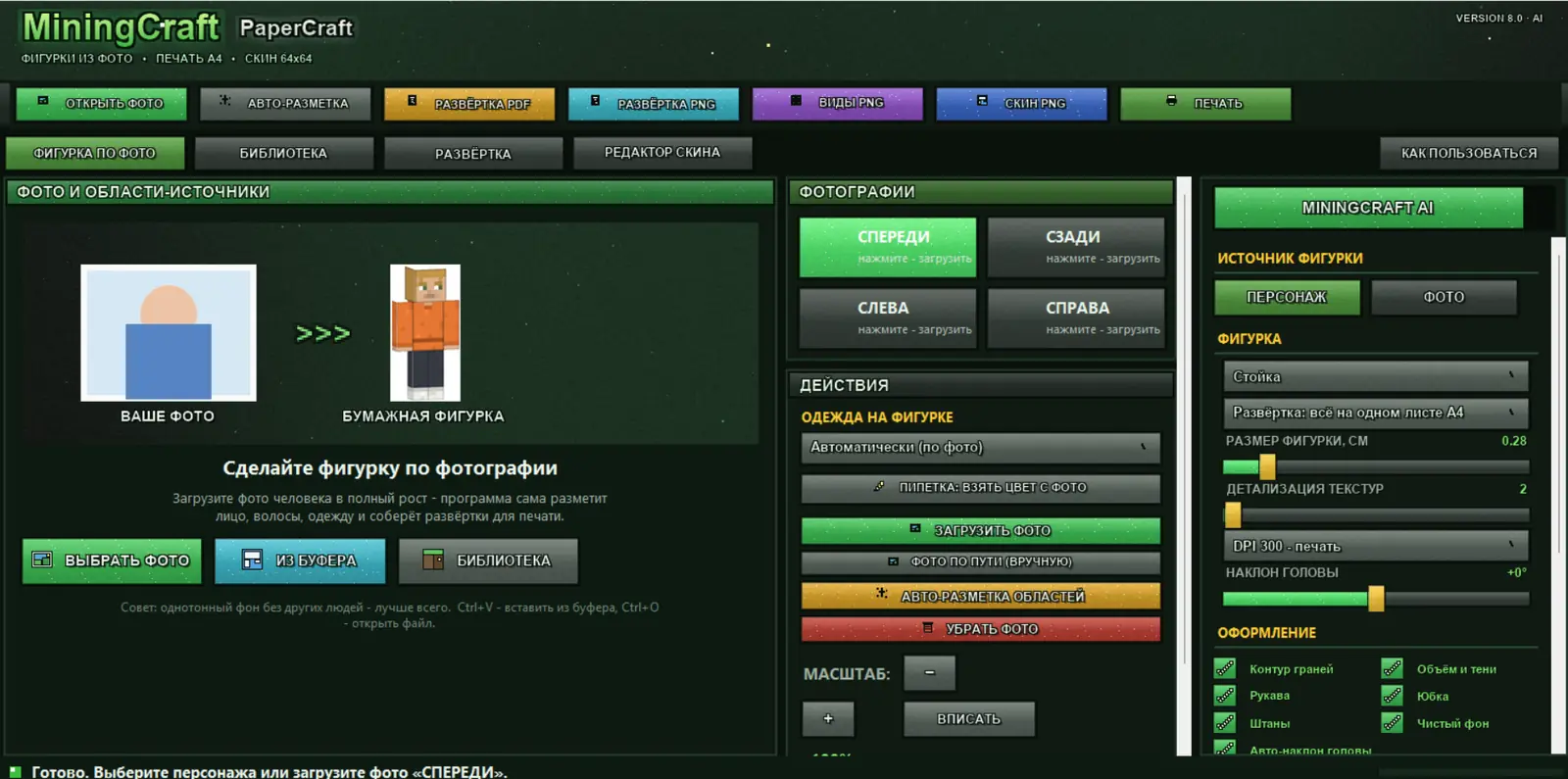This screenshot has height=779, width=1568.
Task: Select the СЗАДИ photo slot
Action: point(1076,247)
